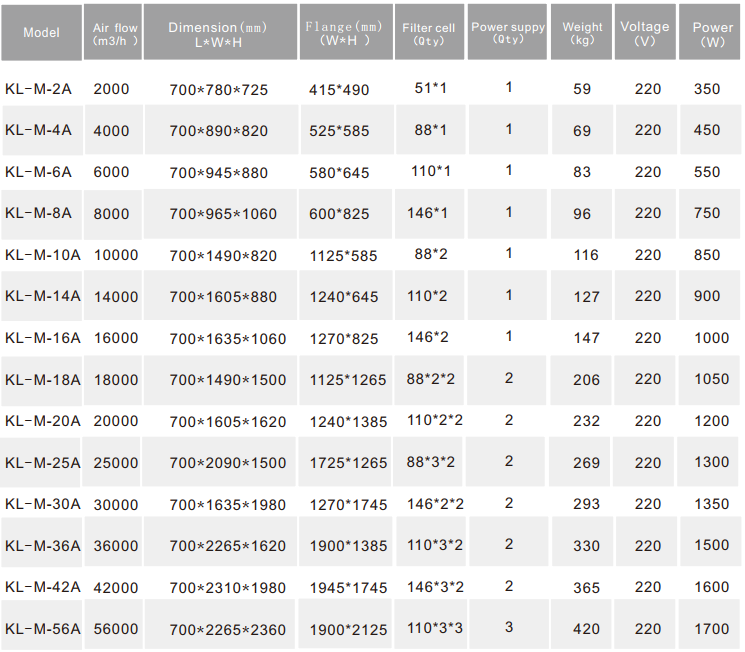Screen dimensions: 745x652
Task: Click the 700*2310*1980 dimension cell
Action: tap(227, 588)
